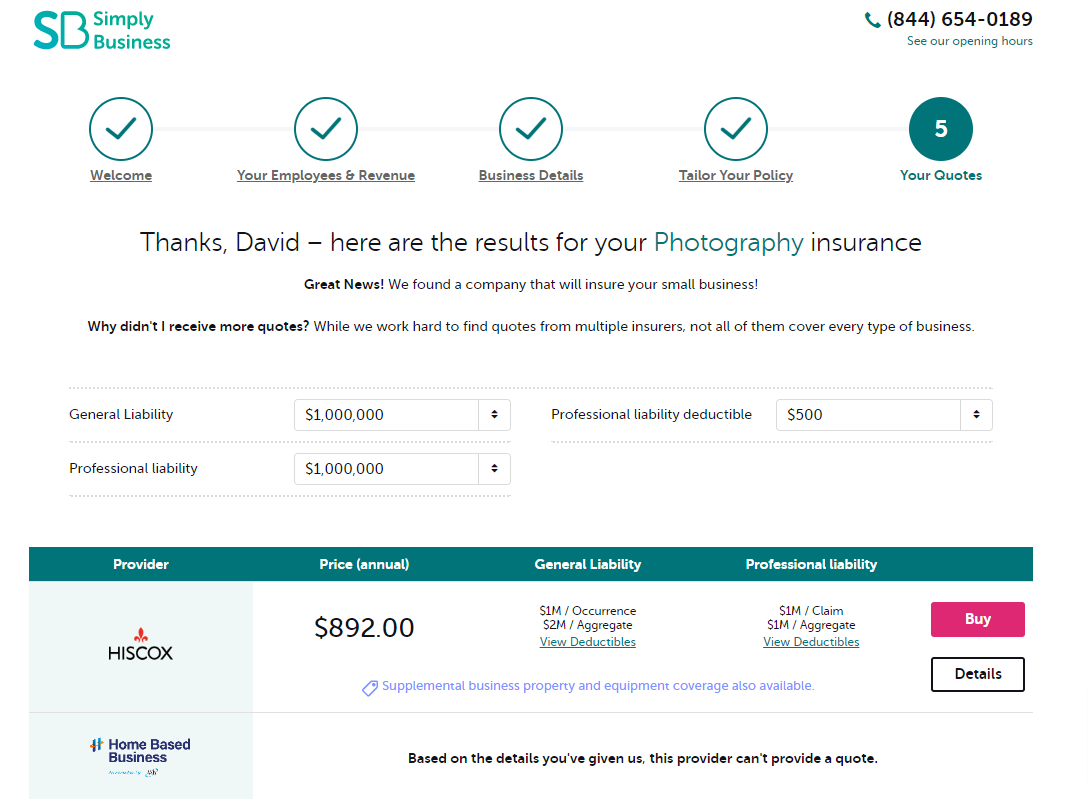Go back to the Welcome step
1088x799 pixels.
click(x=121, y=176)
